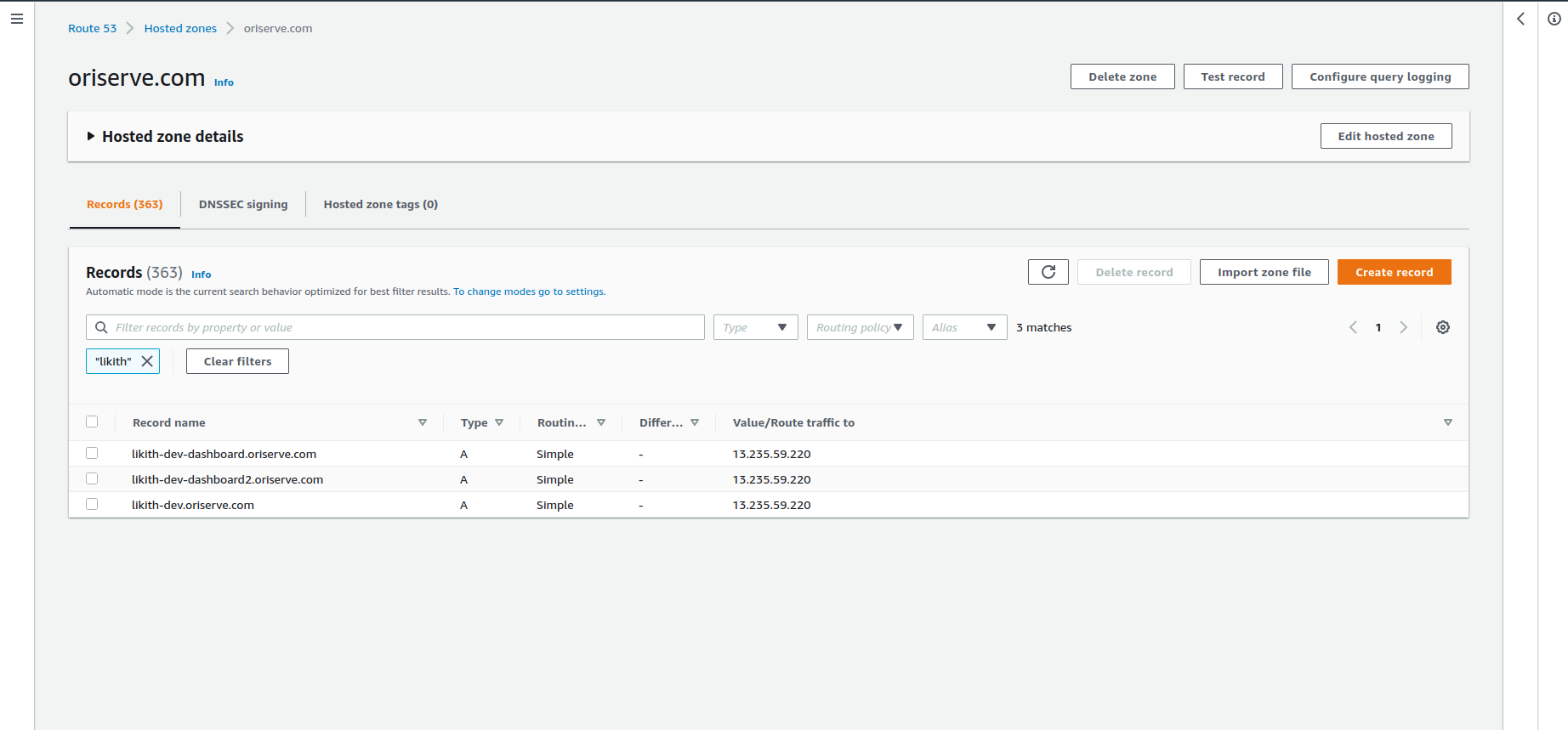Go to next page of records

[1403, 327]
